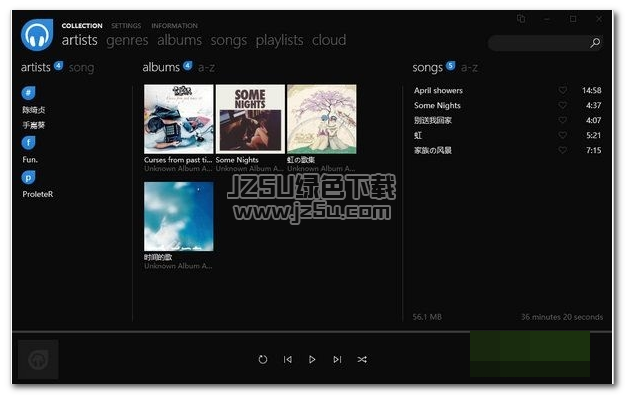The height and width of the screenshot is (395, 625).
Task: Switch to the albums tab
Action: click(x=179, y=40)
